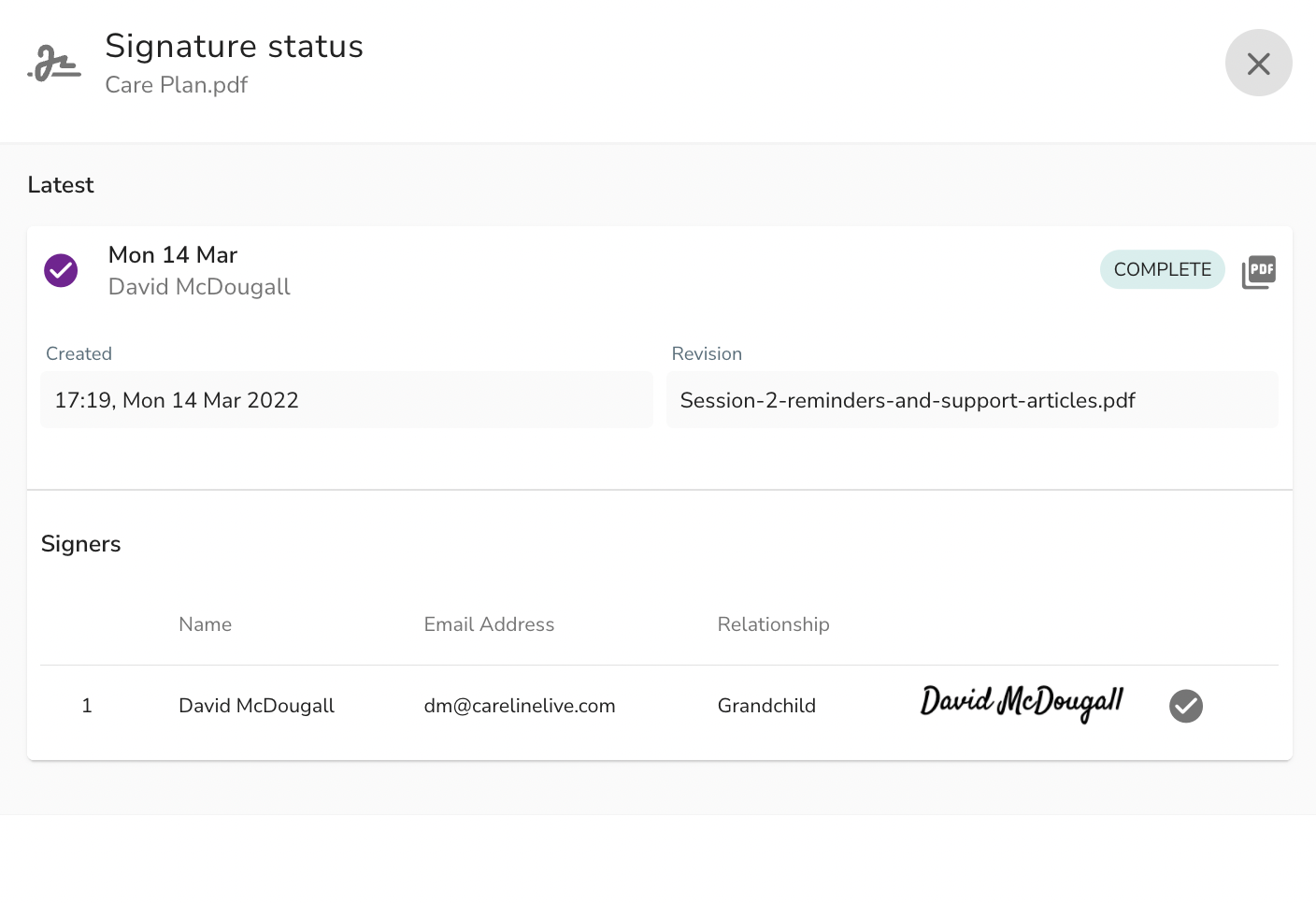Click the Mon 14 Mar entry title
Screen dimensions: 1316x903
173,255
